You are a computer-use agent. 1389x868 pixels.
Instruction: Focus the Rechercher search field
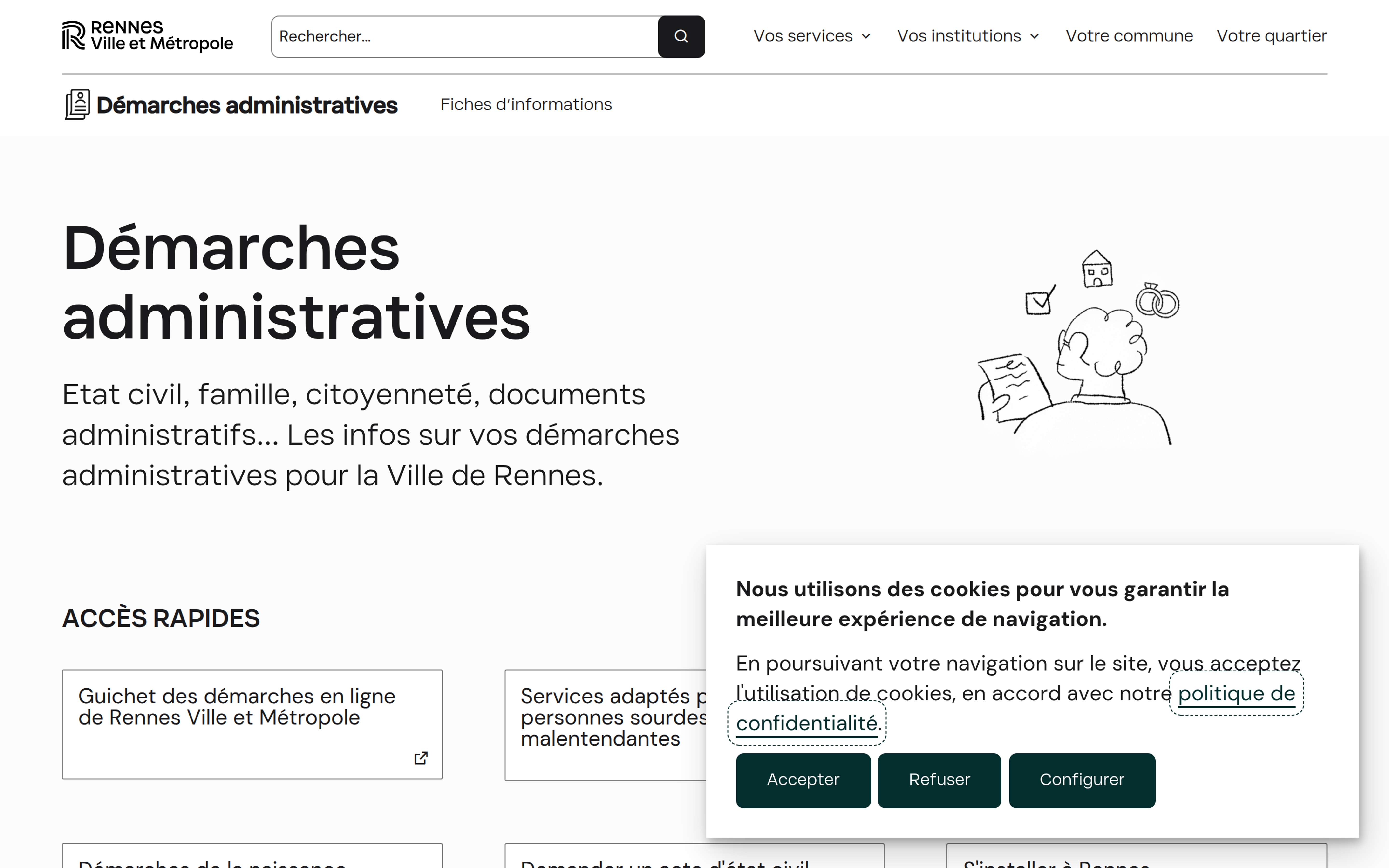[x=465, y=36]
